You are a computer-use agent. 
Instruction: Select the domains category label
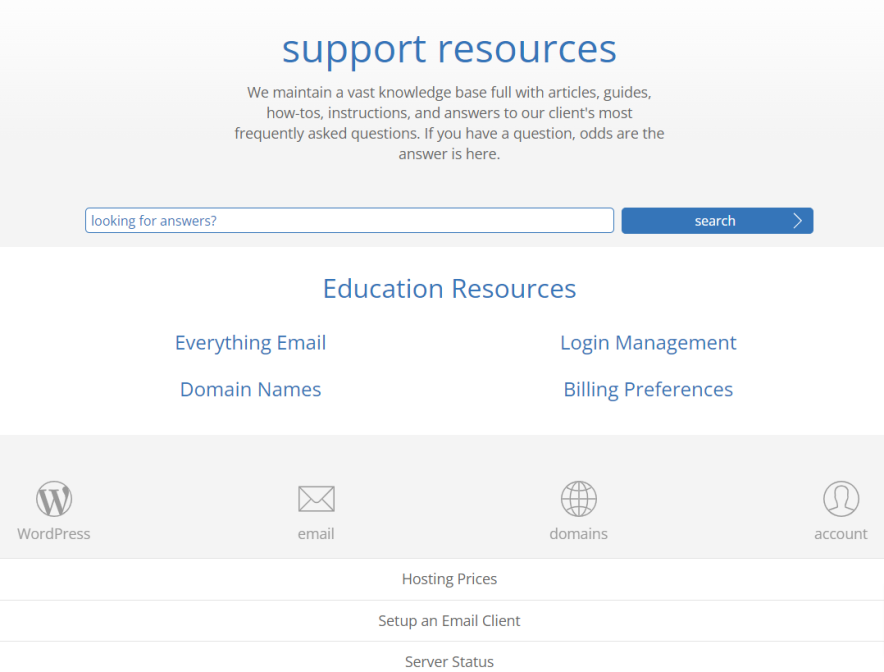(x=578, y=534)
